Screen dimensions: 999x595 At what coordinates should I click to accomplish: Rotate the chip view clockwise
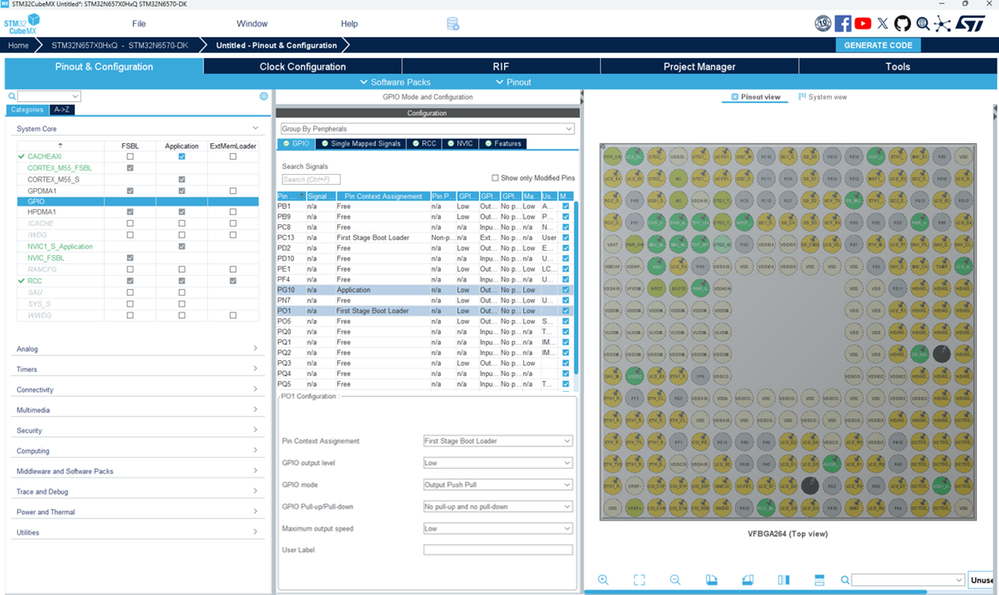712,580
